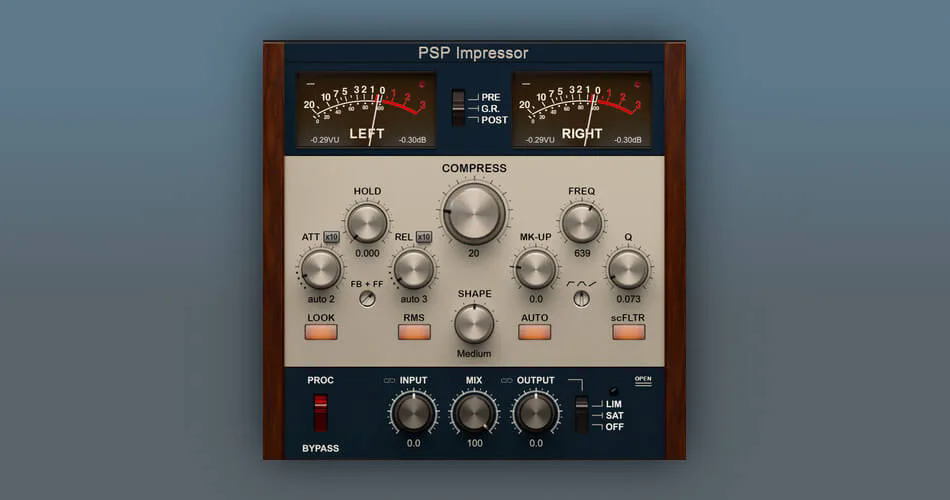Click the OUTPUT gain knob
Image resolution: width=950 pixels, height=500 pixels.
[536, 413]
